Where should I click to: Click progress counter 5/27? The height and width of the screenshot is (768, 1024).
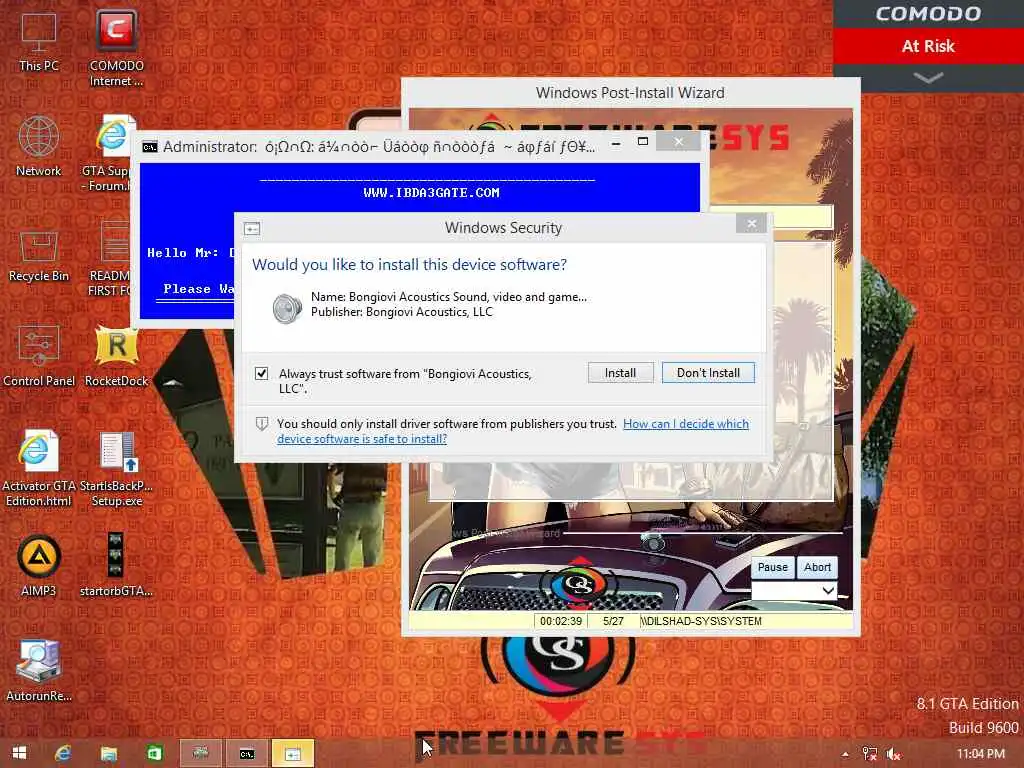613,621
